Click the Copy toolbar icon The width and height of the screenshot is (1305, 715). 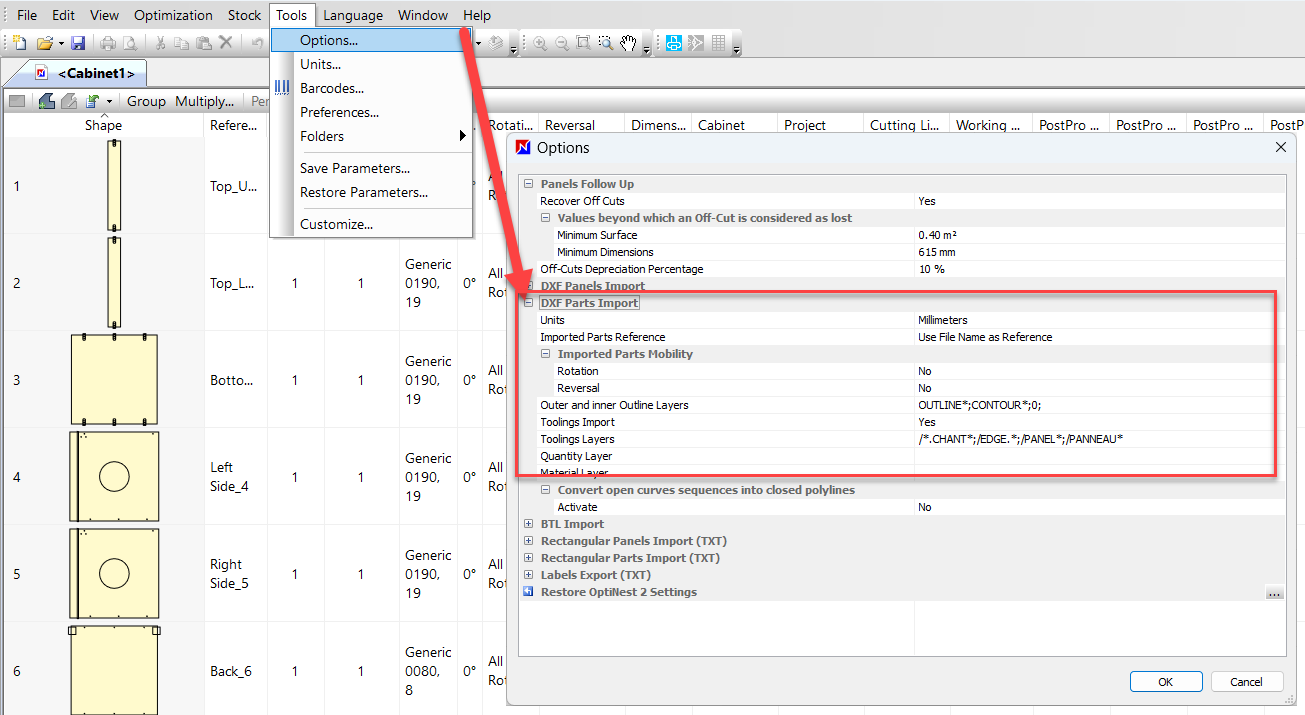pyautogui.click(x=182, y=43)
